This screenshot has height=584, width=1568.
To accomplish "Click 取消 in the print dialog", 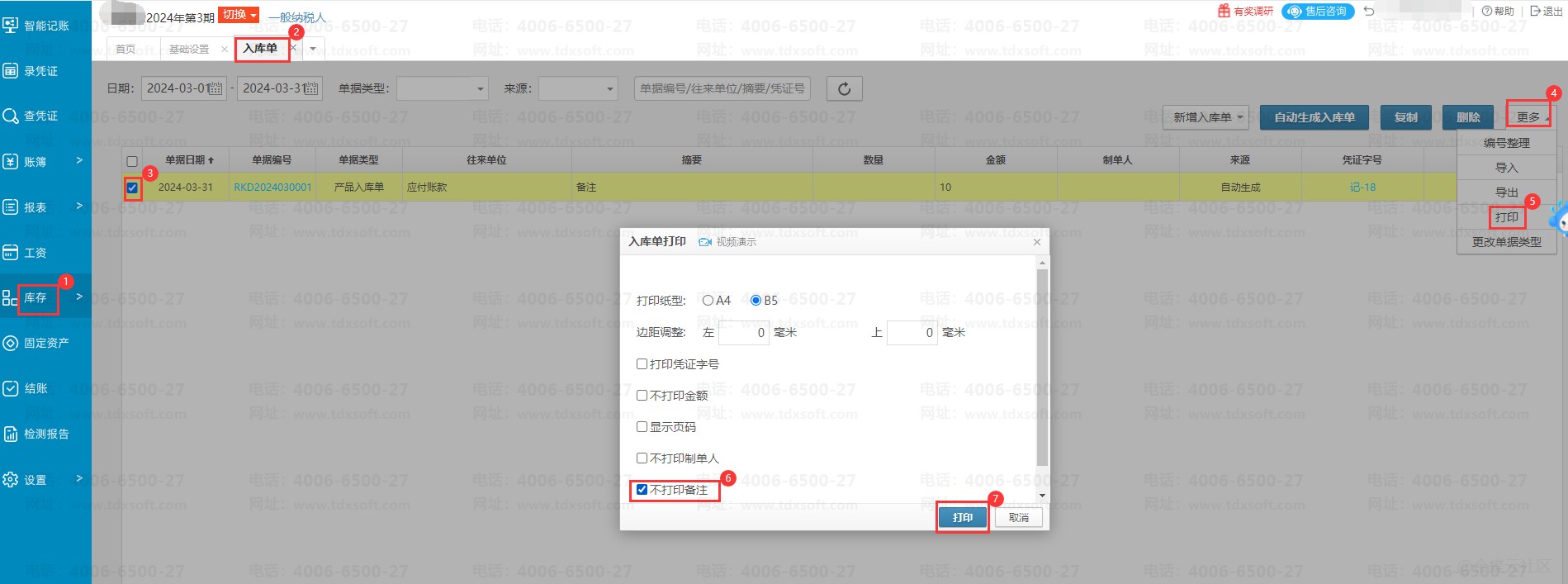I will click(x=1019, y=517).
